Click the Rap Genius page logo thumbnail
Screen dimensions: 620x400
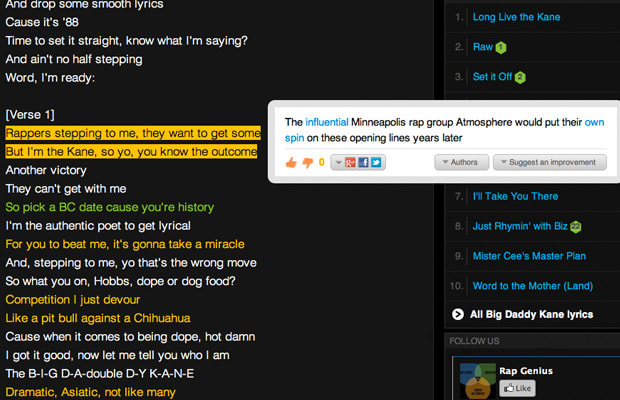pyautogui.click(x=478, y=380)
